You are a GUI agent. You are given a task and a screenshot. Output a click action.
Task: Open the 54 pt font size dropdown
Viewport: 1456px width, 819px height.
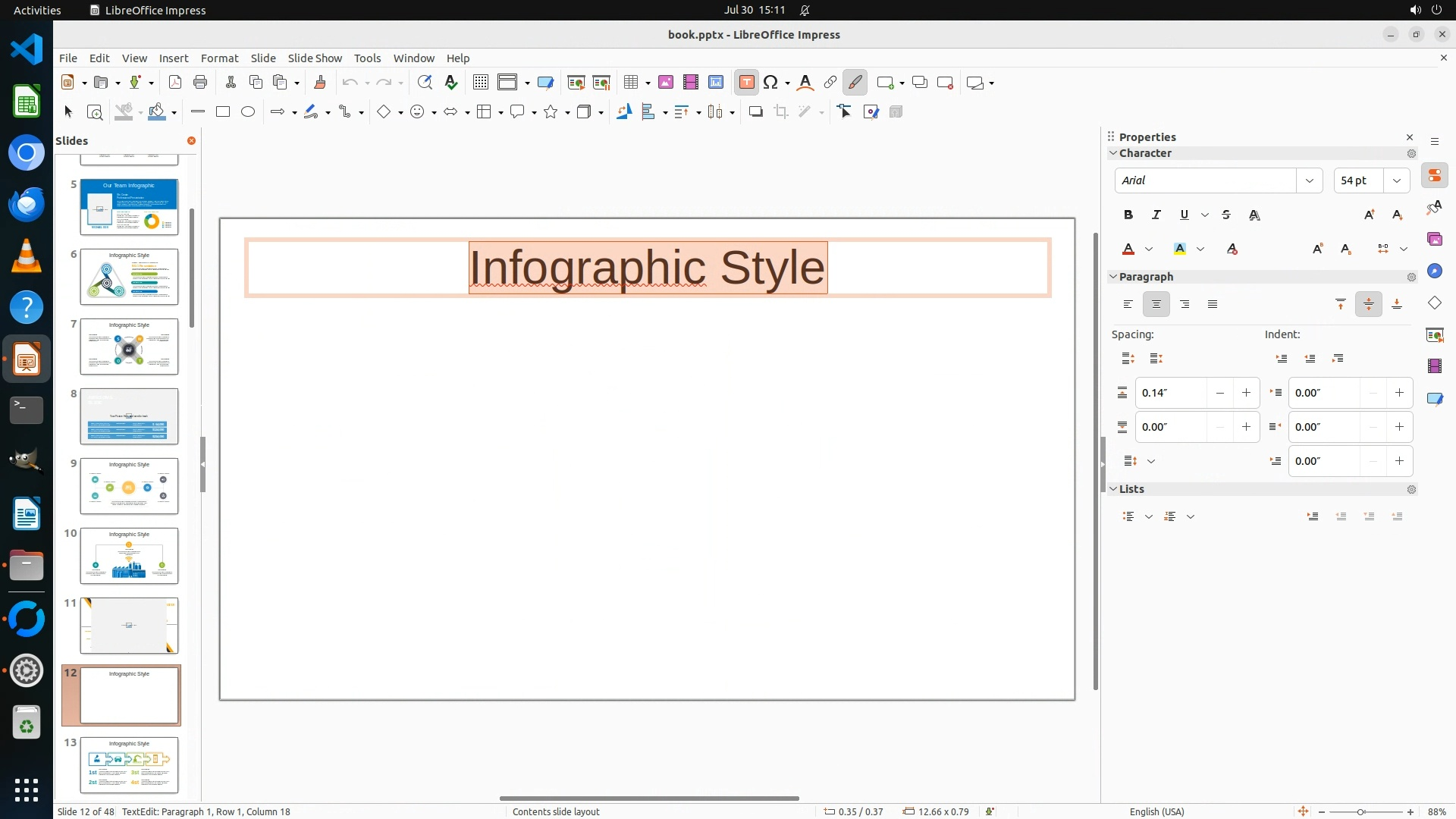(1396, 180)
